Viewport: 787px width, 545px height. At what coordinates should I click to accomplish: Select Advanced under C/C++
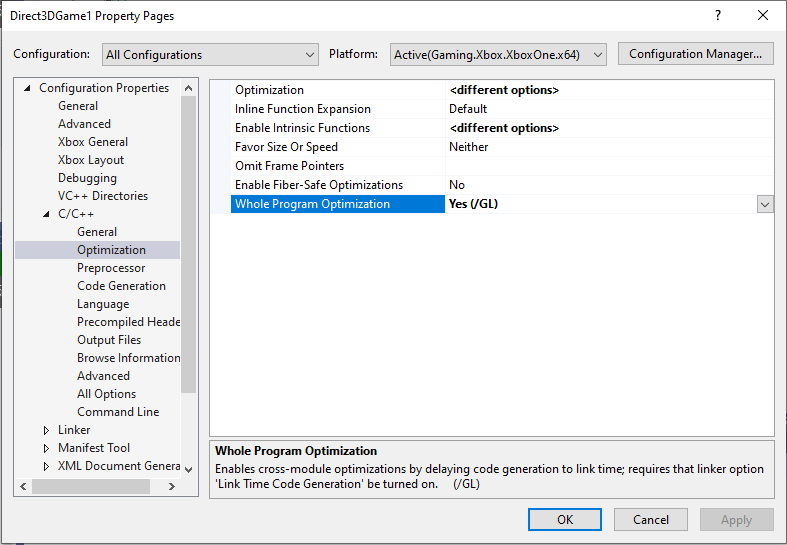click(103, 376)
